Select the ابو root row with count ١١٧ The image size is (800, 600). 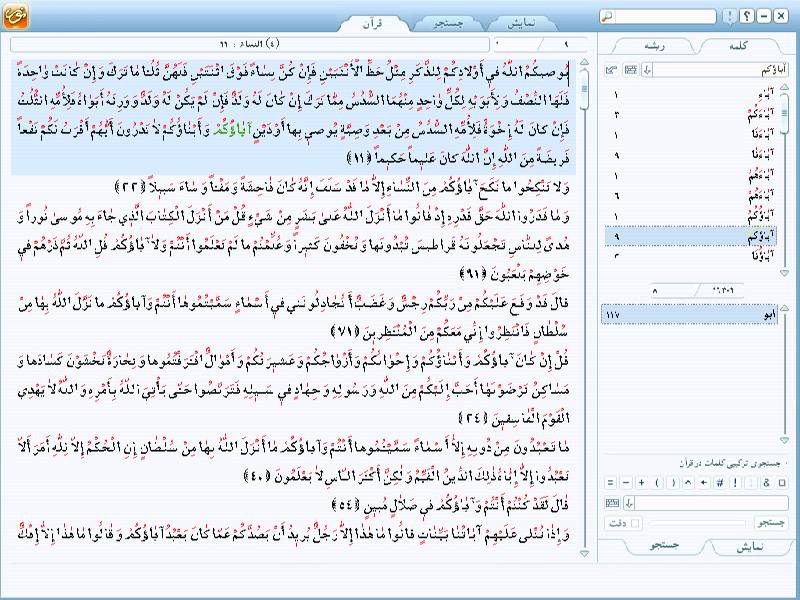689,314
